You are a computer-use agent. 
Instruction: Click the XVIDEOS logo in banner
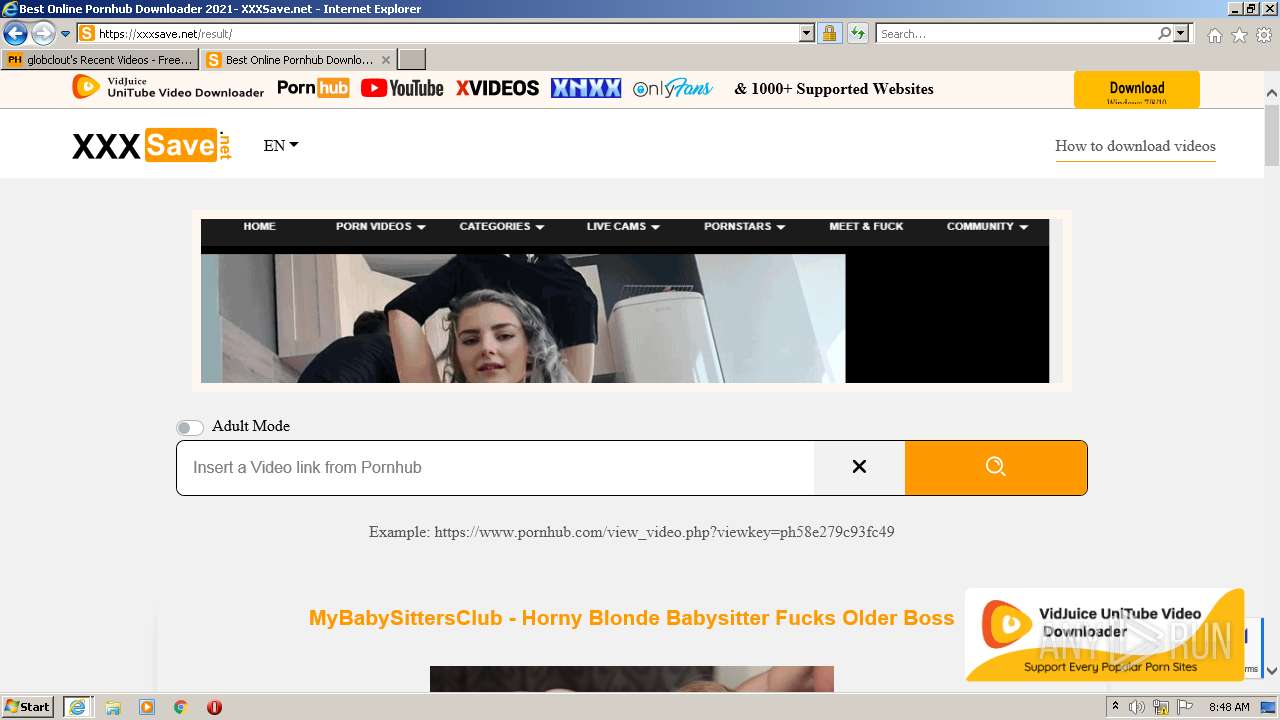[x=497, y=88]
